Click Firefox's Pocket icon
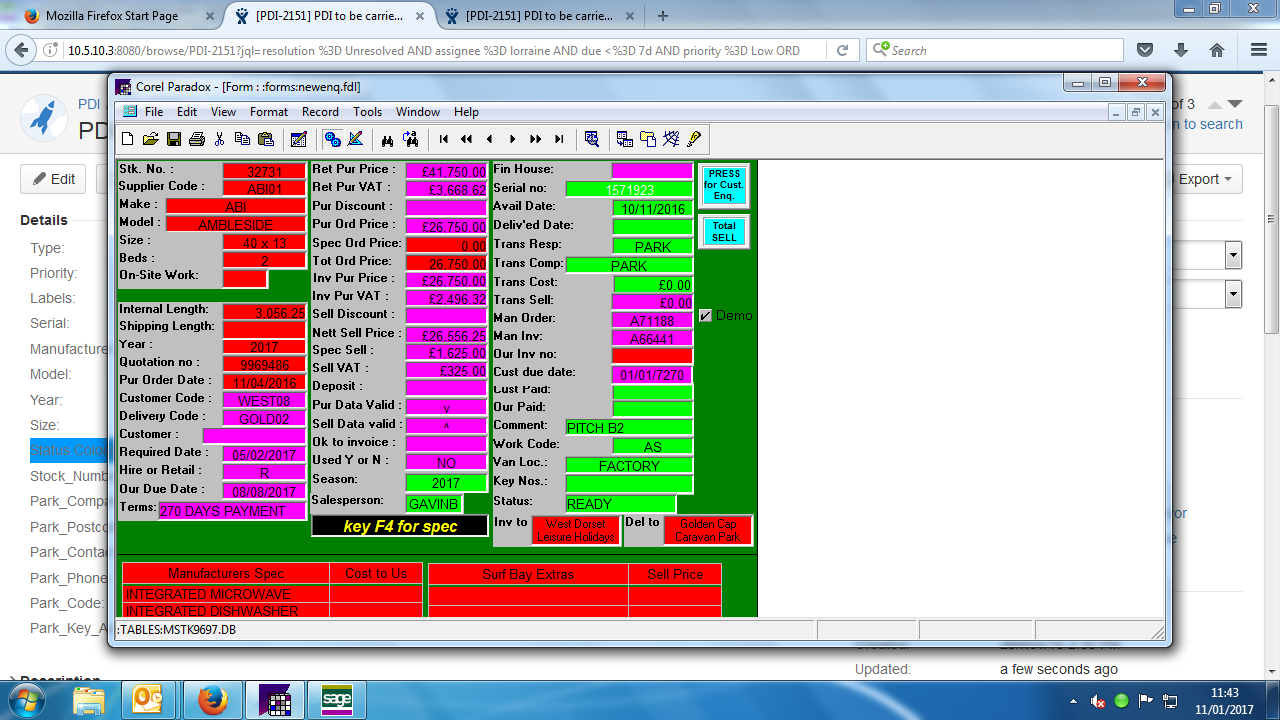1280x720 pixels. coord(1145,50)
